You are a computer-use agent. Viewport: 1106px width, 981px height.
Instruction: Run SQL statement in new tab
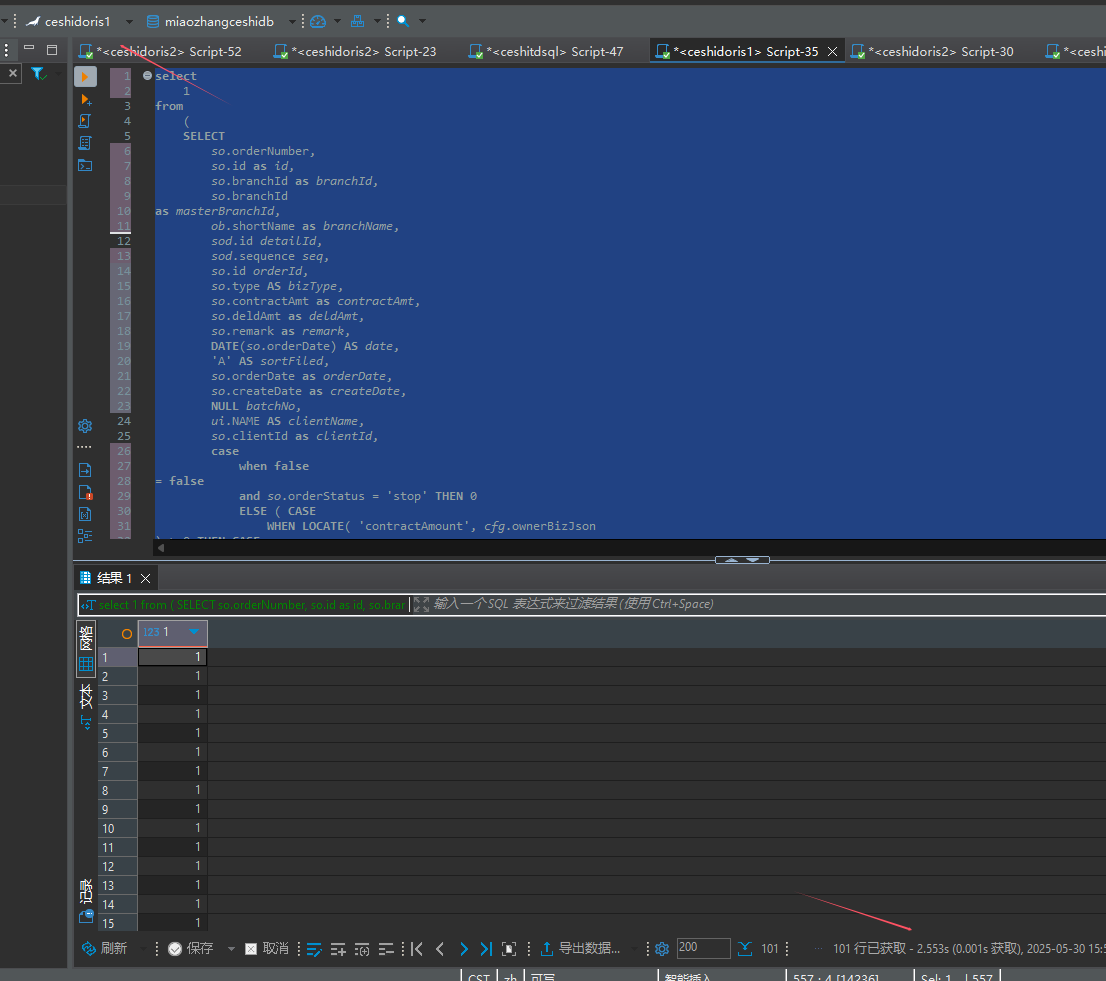86,99
